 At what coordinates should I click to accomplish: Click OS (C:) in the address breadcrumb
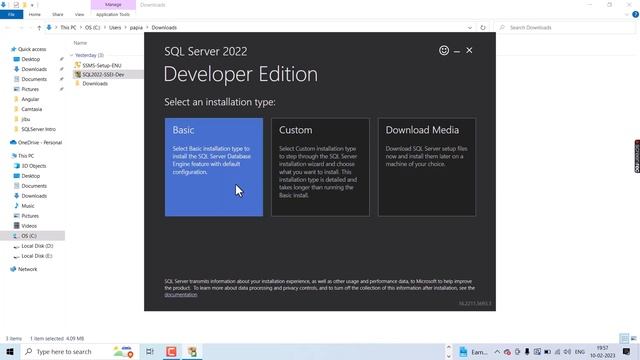click(92, 28)
